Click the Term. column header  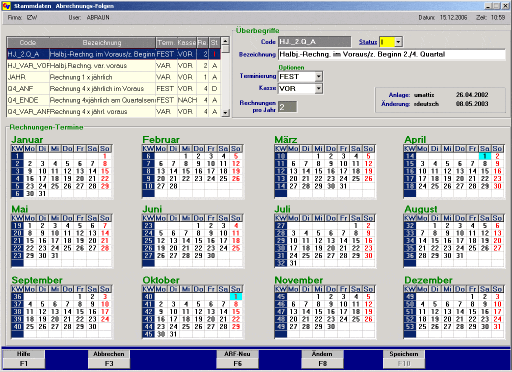point(166,43)
